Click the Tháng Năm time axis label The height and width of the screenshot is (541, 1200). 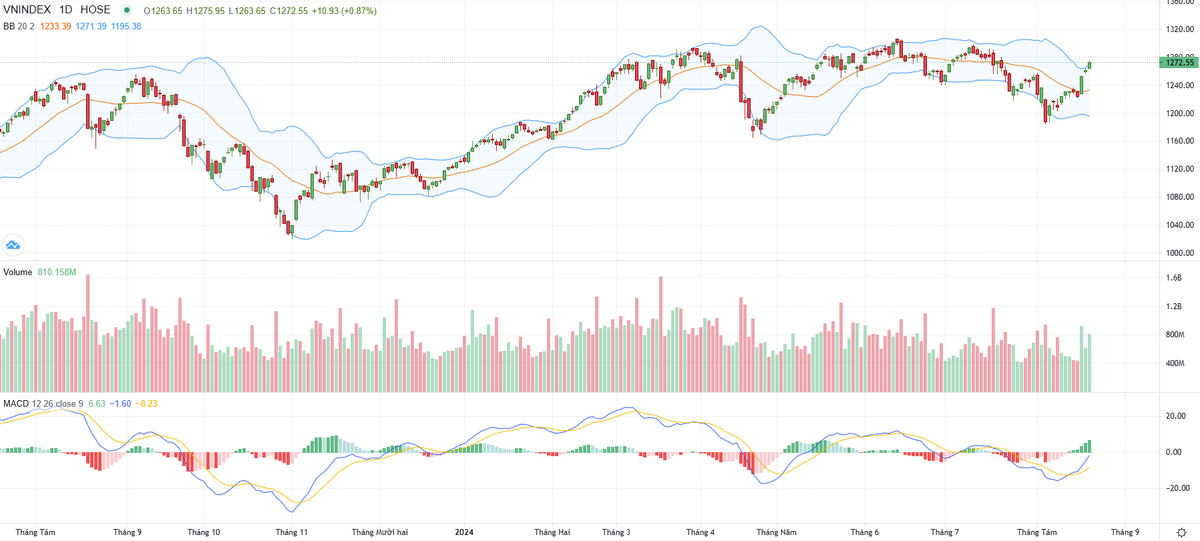(x=777, y=531)
